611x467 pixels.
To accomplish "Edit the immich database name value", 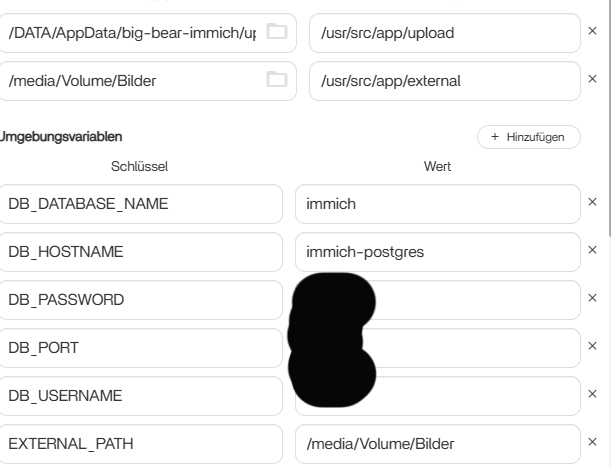I will [x=437, y=204].
